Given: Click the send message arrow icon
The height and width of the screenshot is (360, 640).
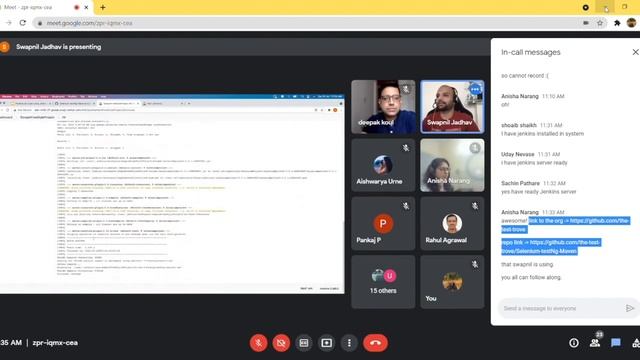Looking at the screenshot, I should 630,308.
